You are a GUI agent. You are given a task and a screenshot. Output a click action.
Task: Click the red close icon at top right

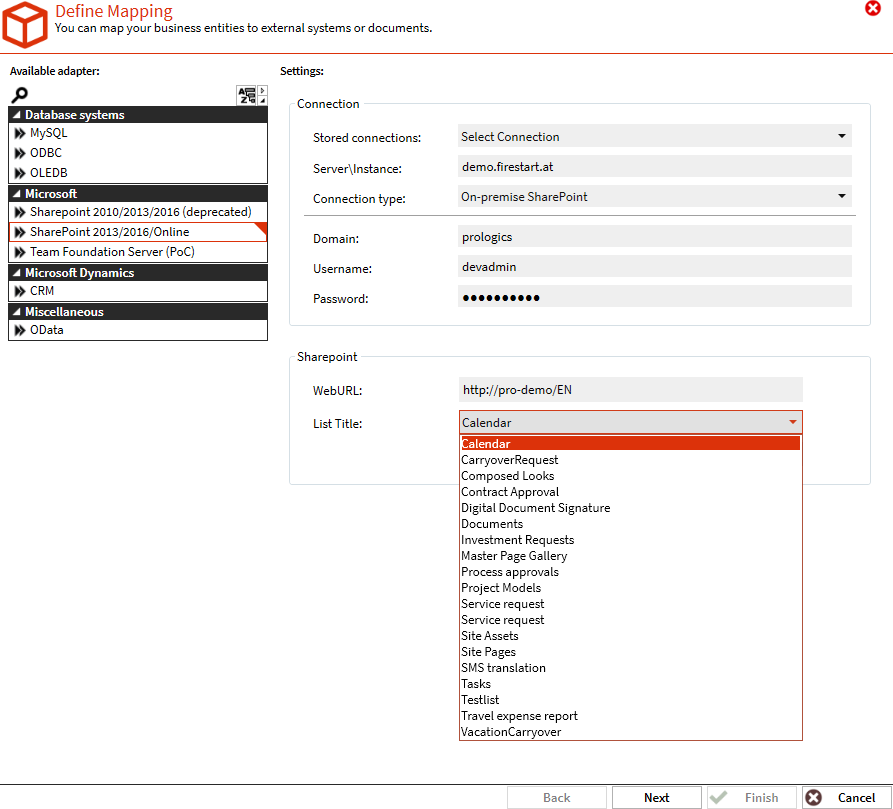872,8
